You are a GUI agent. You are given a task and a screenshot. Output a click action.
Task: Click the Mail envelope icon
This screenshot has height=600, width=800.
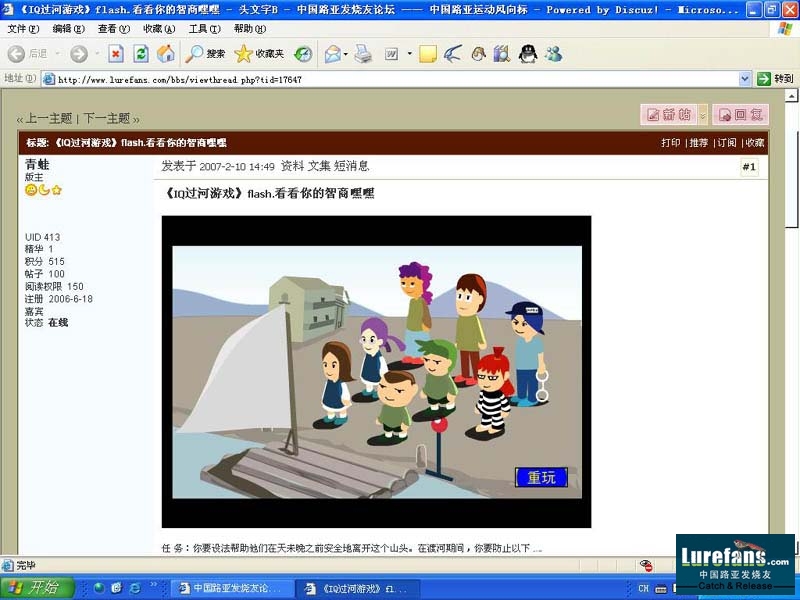click(x=332, y=54)
